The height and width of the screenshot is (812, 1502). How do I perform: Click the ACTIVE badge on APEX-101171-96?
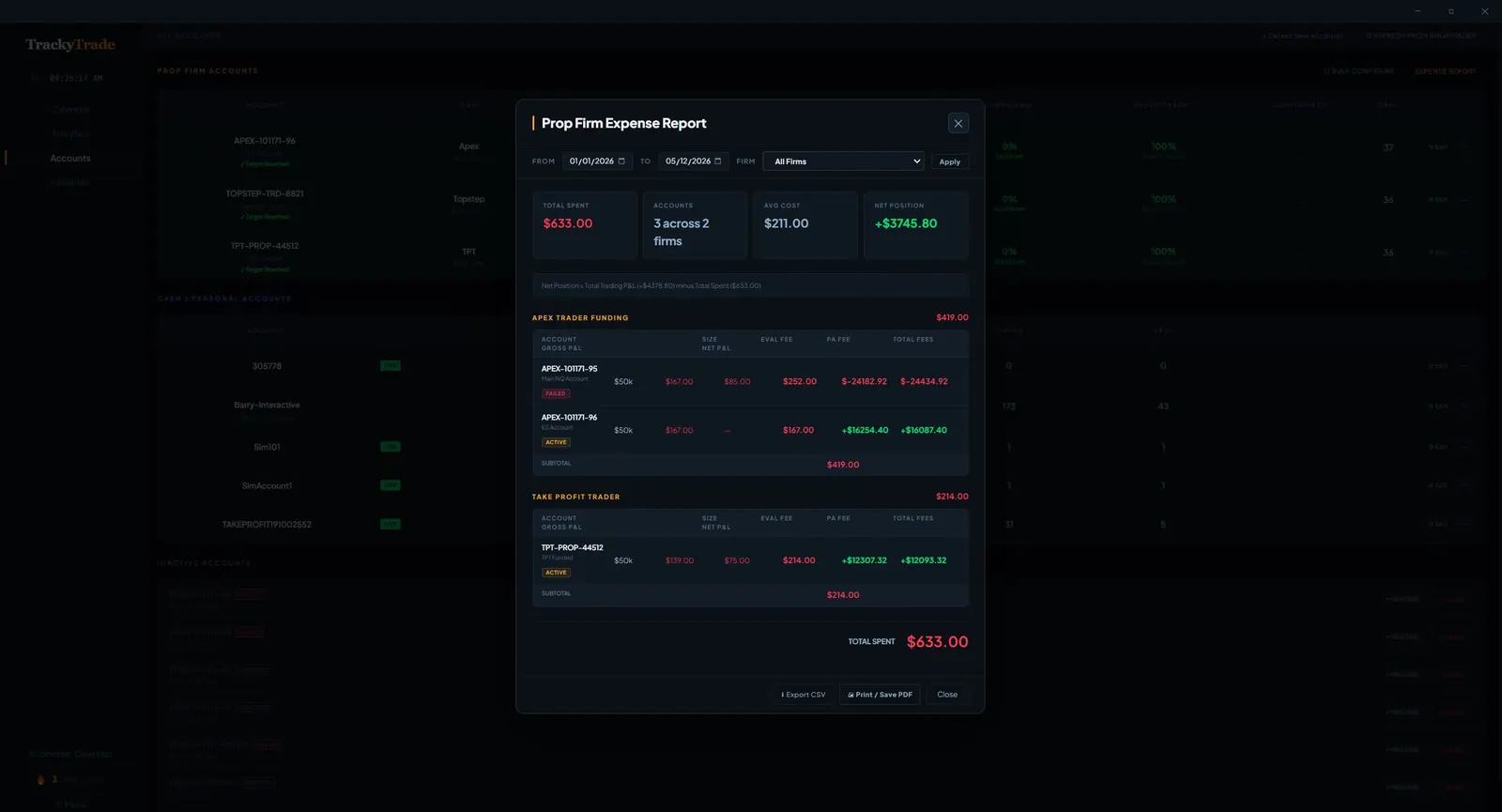[x=556, y=442]
